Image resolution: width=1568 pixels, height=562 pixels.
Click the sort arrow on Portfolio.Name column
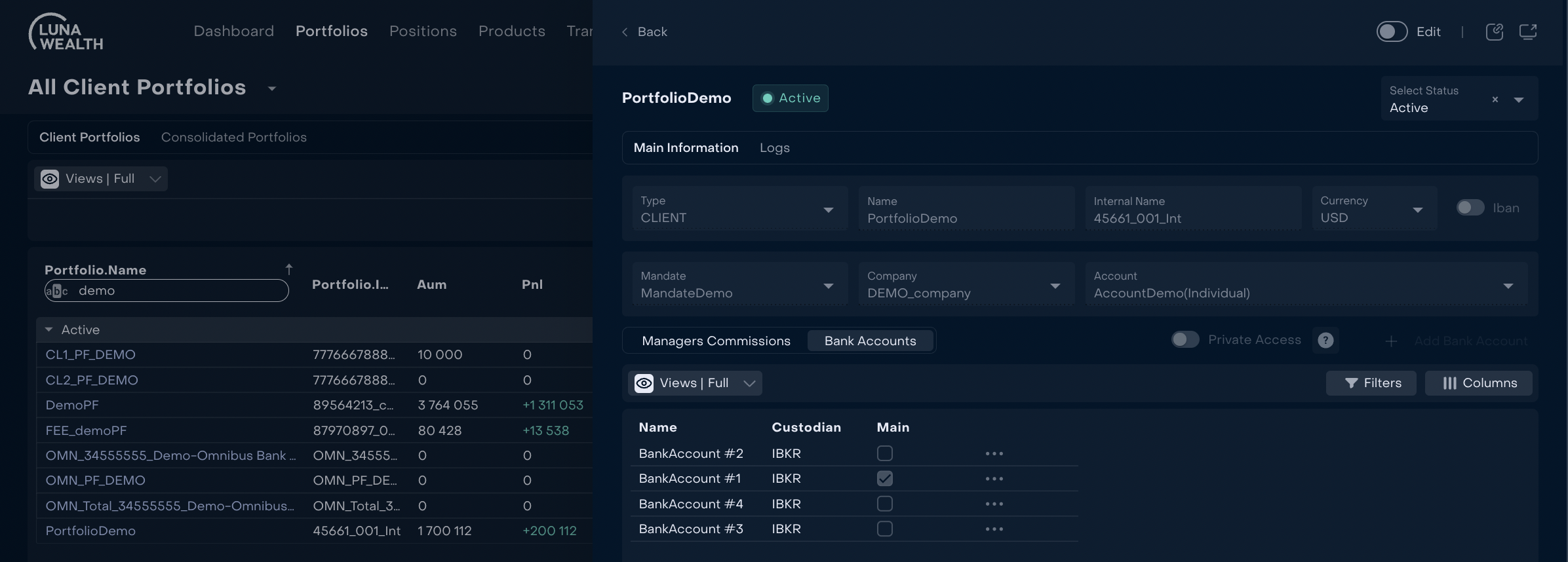[x=288, y=269]
